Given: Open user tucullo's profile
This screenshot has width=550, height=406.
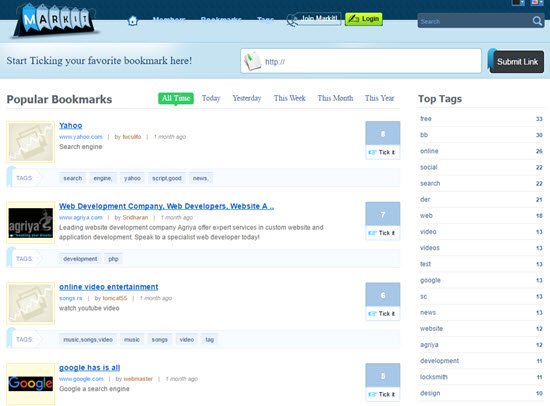Looking at the screenshot, I should coord(132,137).
